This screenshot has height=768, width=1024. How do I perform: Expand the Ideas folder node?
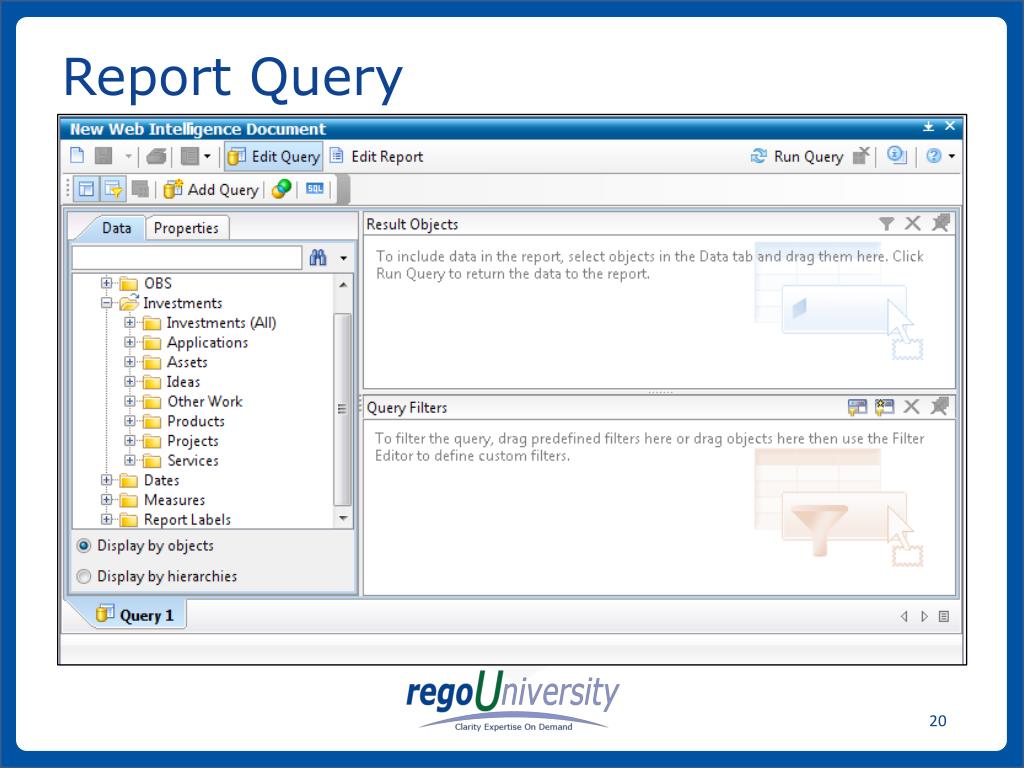129,381
